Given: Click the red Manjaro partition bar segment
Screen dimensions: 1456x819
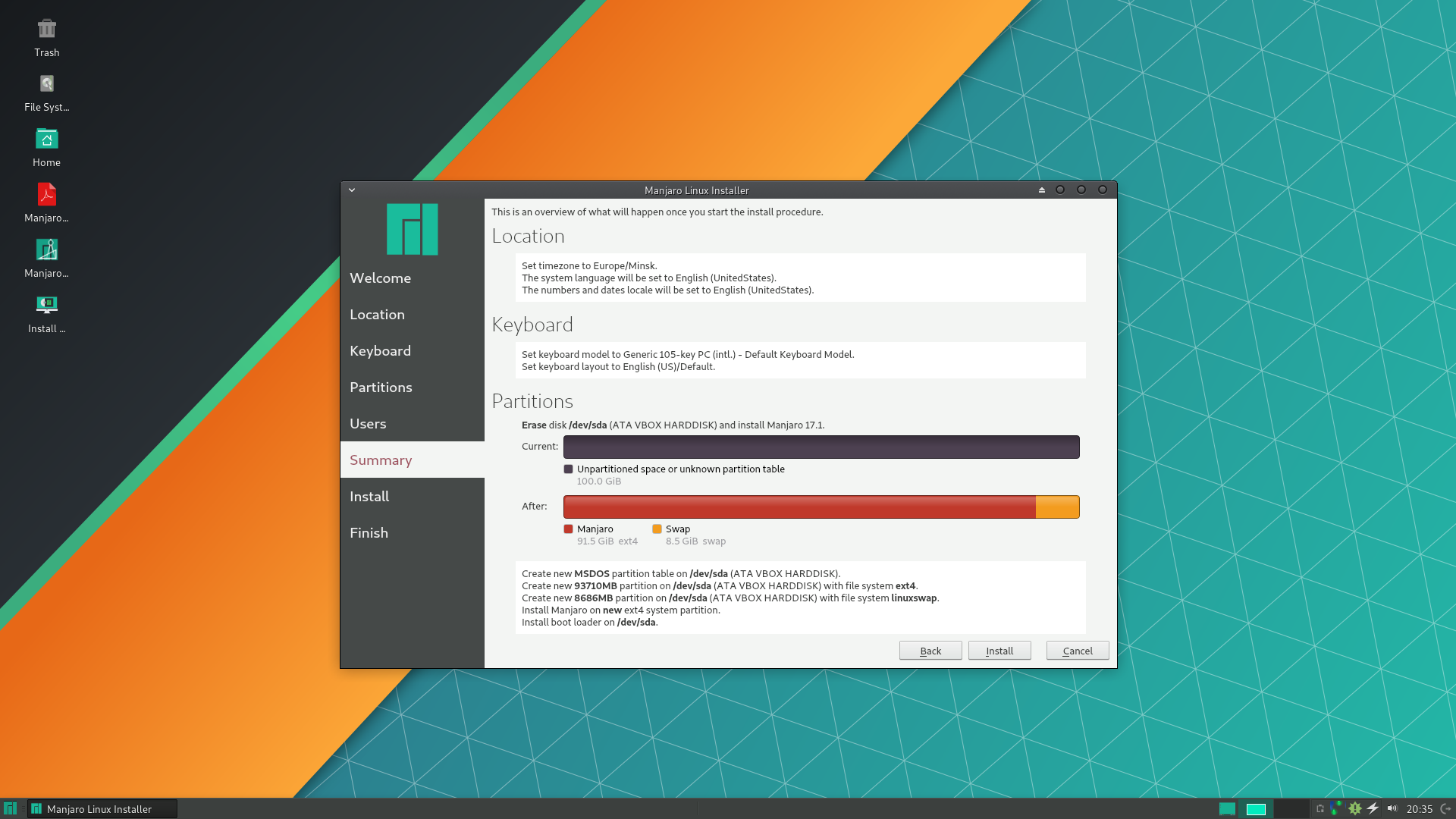Looking at the screenshot, I should click(799, 507).
